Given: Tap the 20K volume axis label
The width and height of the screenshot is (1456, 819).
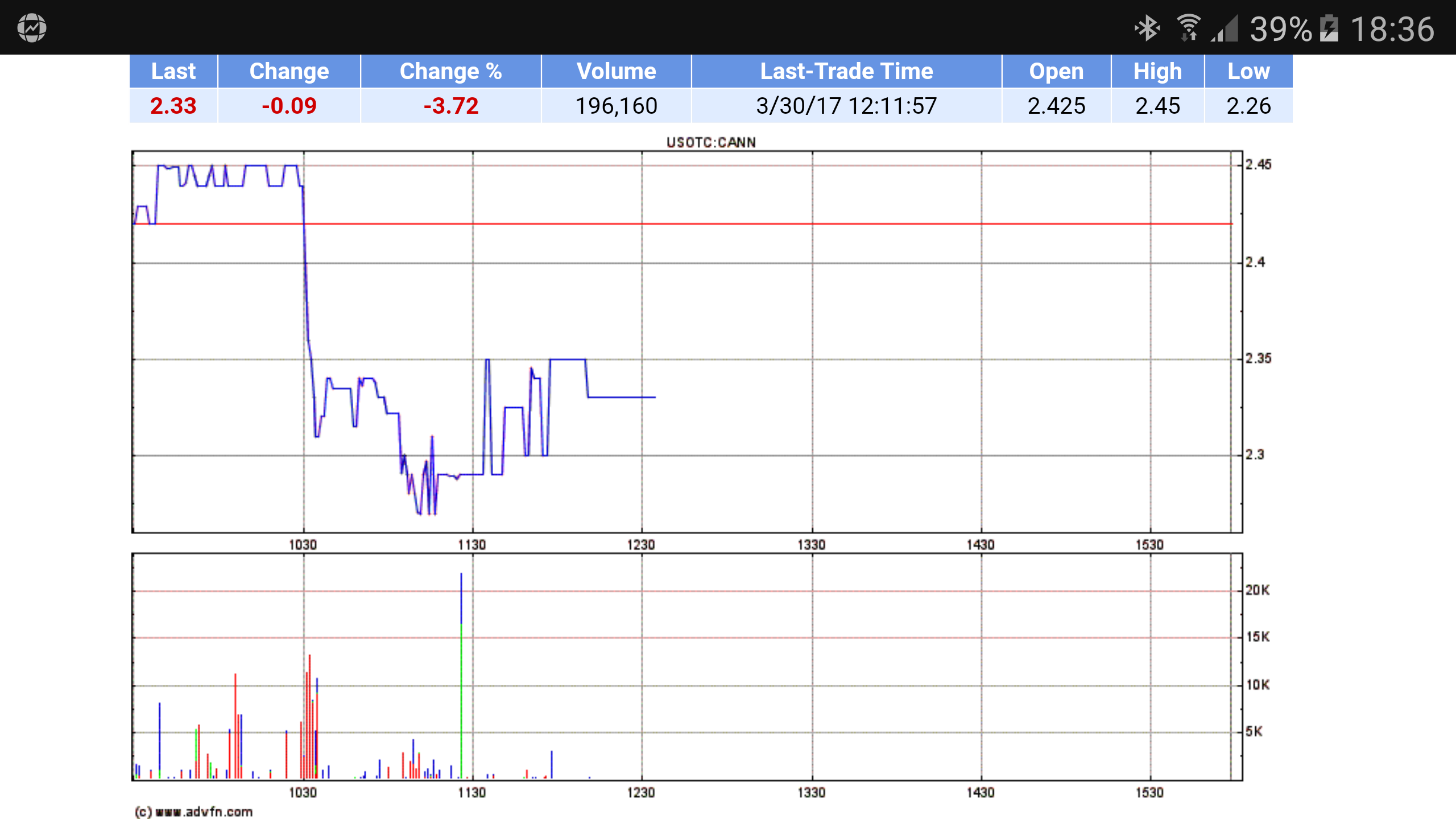Looking at the screenshot, I should pos(1257,590).
